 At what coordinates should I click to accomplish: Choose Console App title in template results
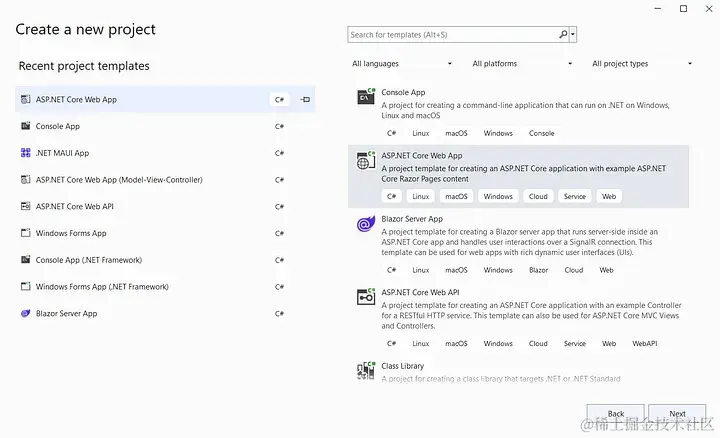[x=403, y=92]
